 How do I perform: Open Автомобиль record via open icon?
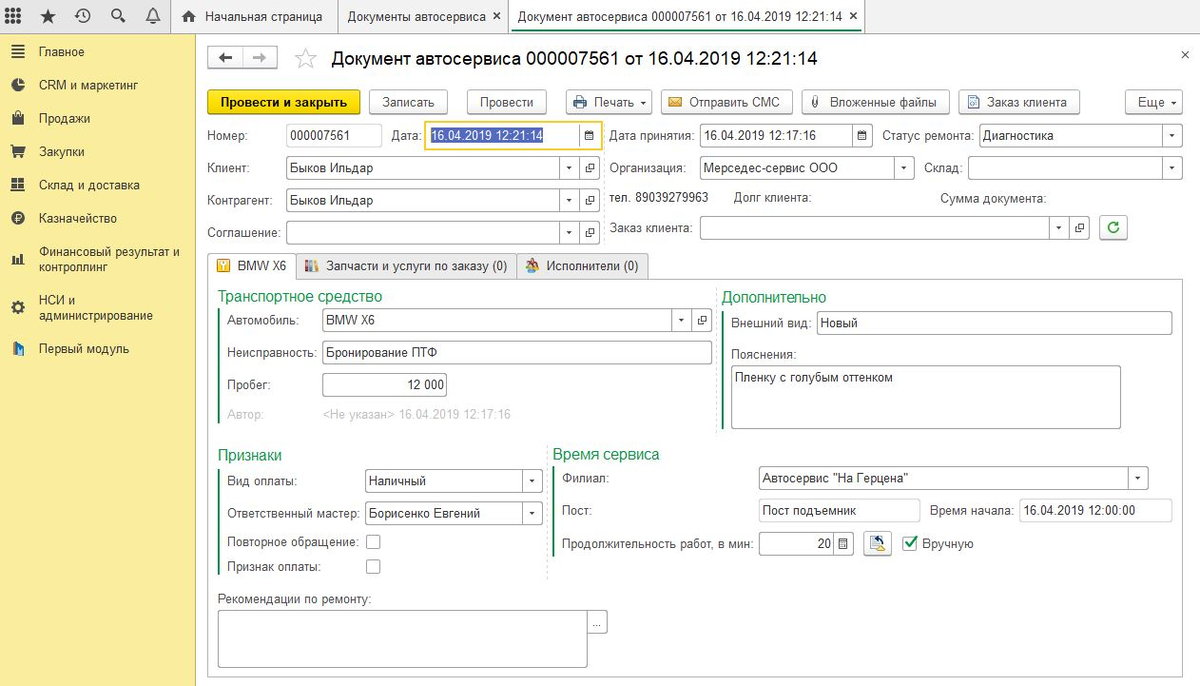(702, 320)
